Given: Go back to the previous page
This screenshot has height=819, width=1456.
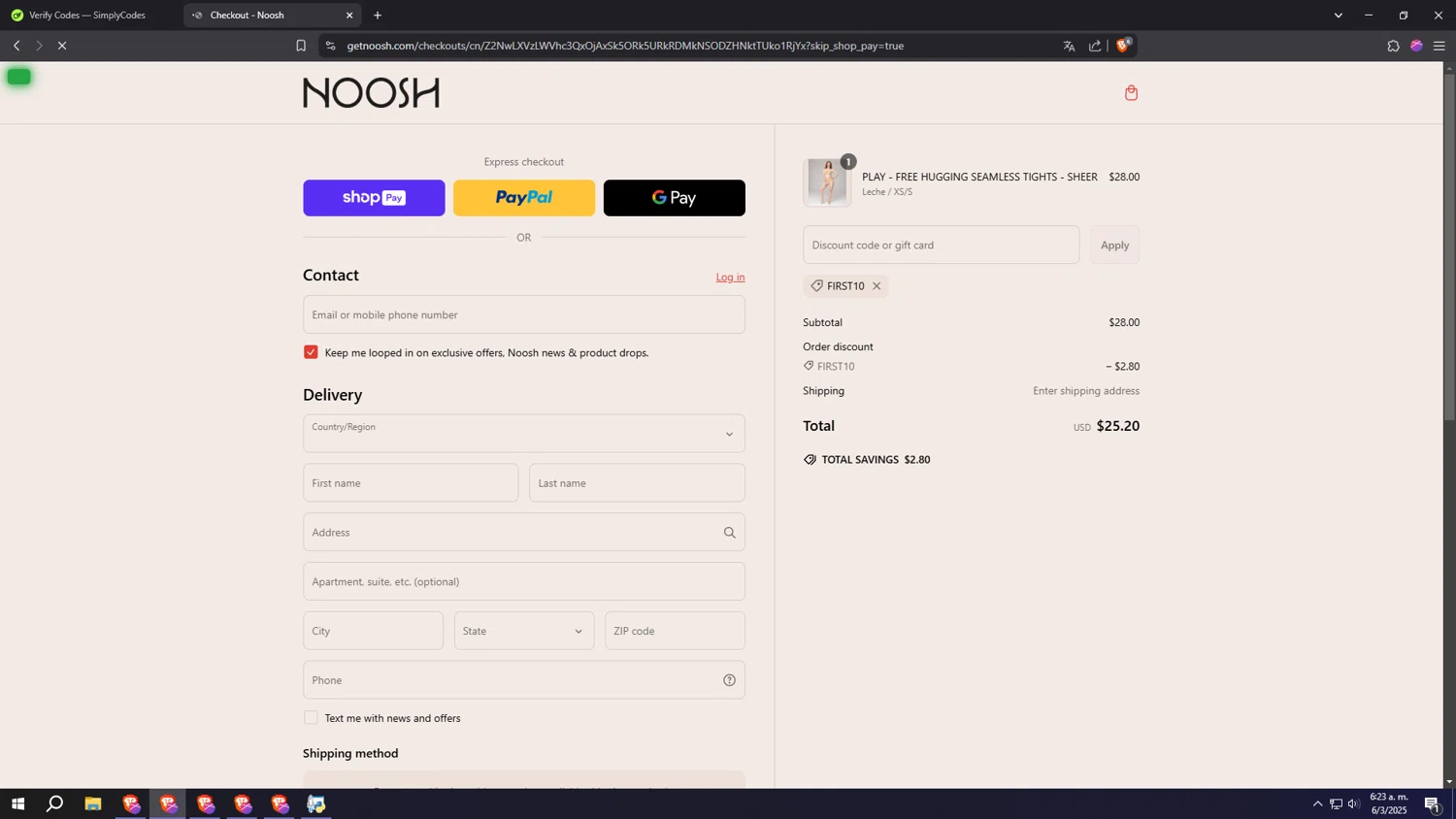Looking at the screenshot, I should 17,46.
